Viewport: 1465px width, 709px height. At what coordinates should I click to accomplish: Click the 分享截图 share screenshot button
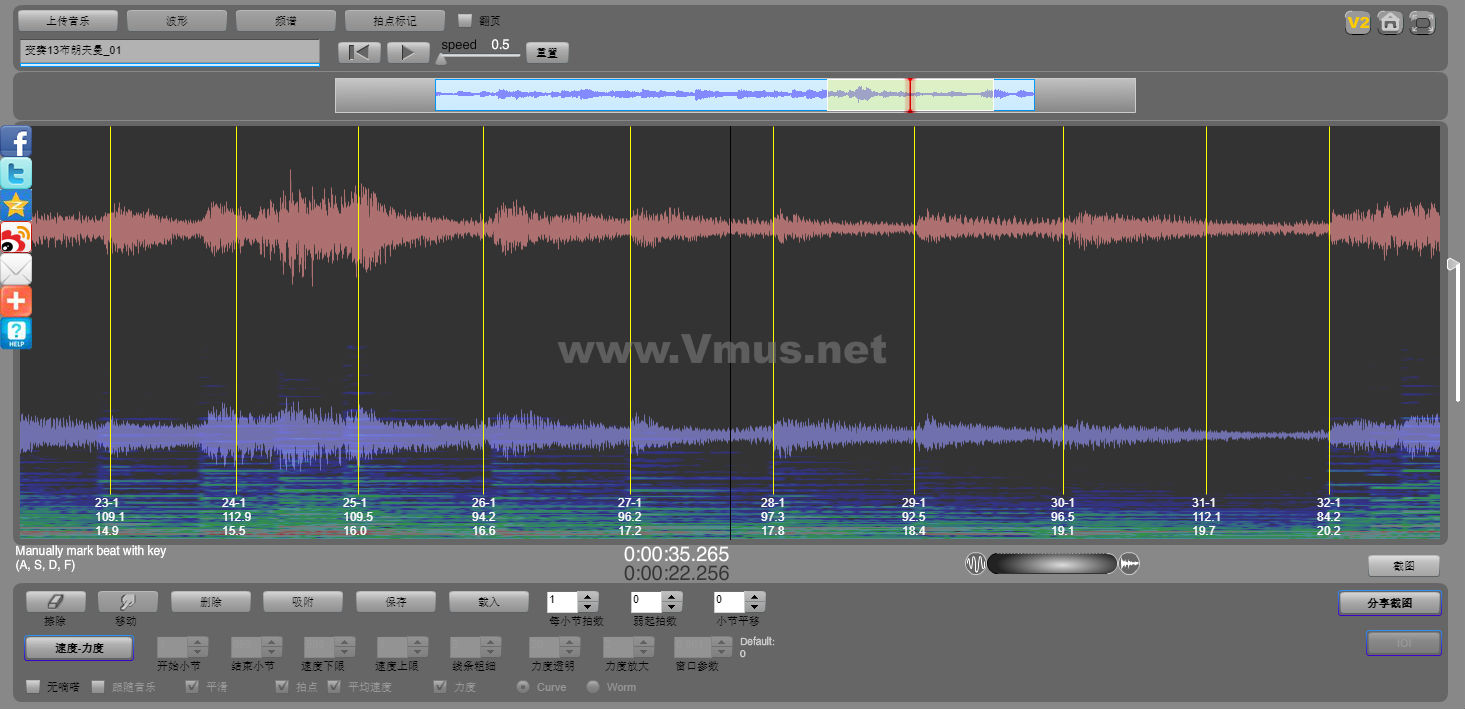(1390, 603)
